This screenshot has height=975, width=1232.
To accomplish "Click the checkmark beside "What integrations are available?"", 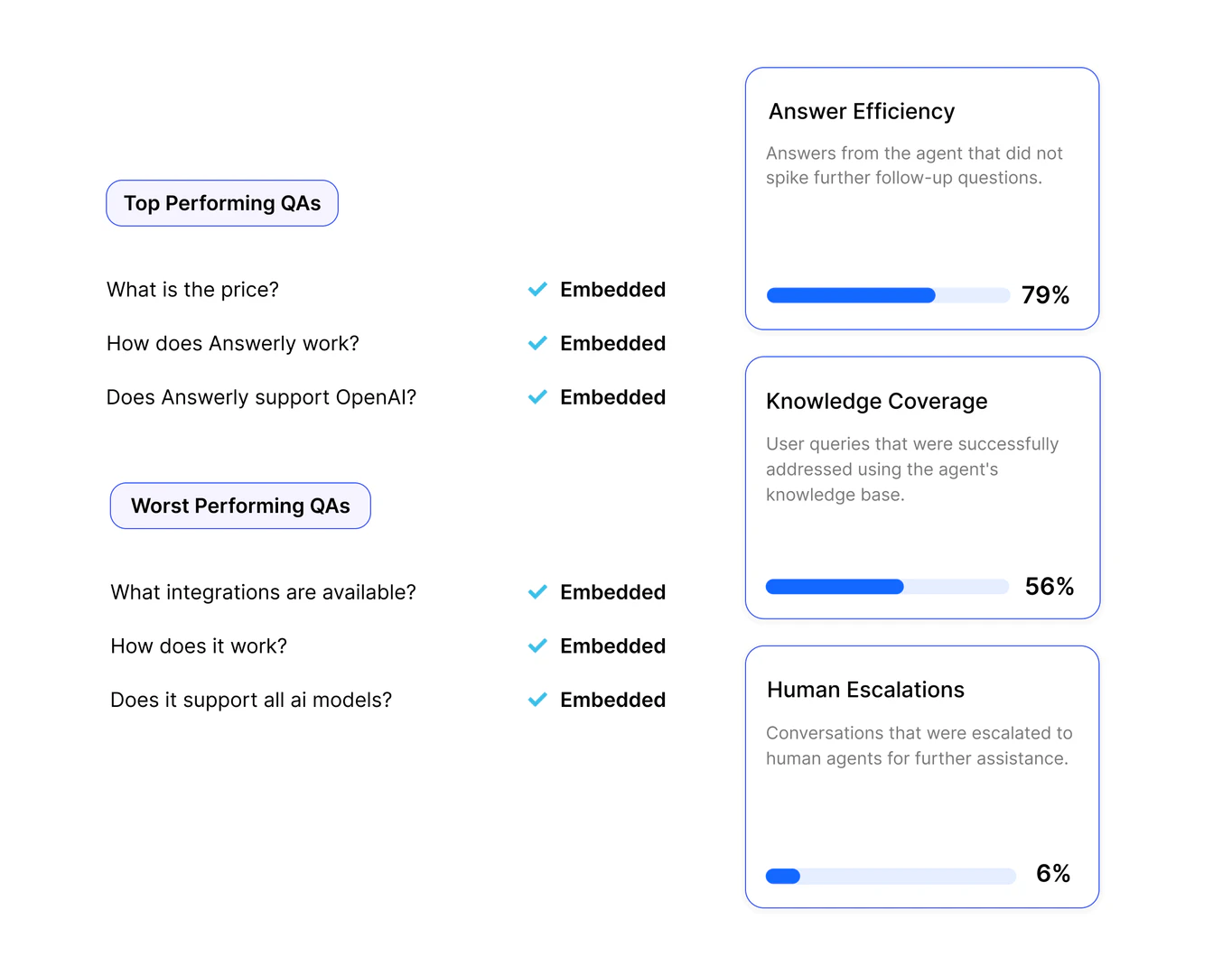I will point(537,592).
